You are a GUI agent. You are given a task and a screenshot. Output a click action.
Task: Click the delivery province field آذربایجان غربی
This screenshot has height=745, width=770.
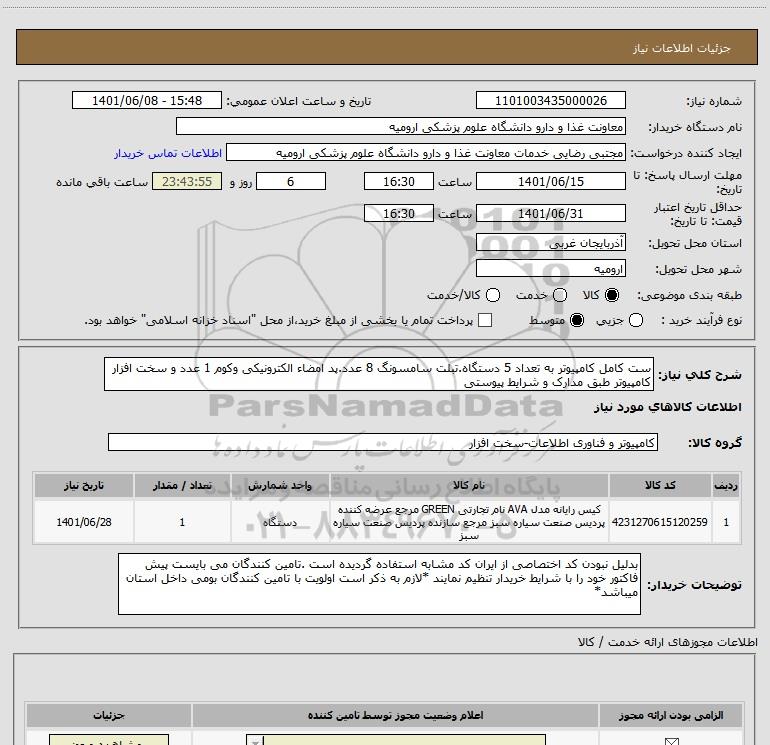(550, 243)
